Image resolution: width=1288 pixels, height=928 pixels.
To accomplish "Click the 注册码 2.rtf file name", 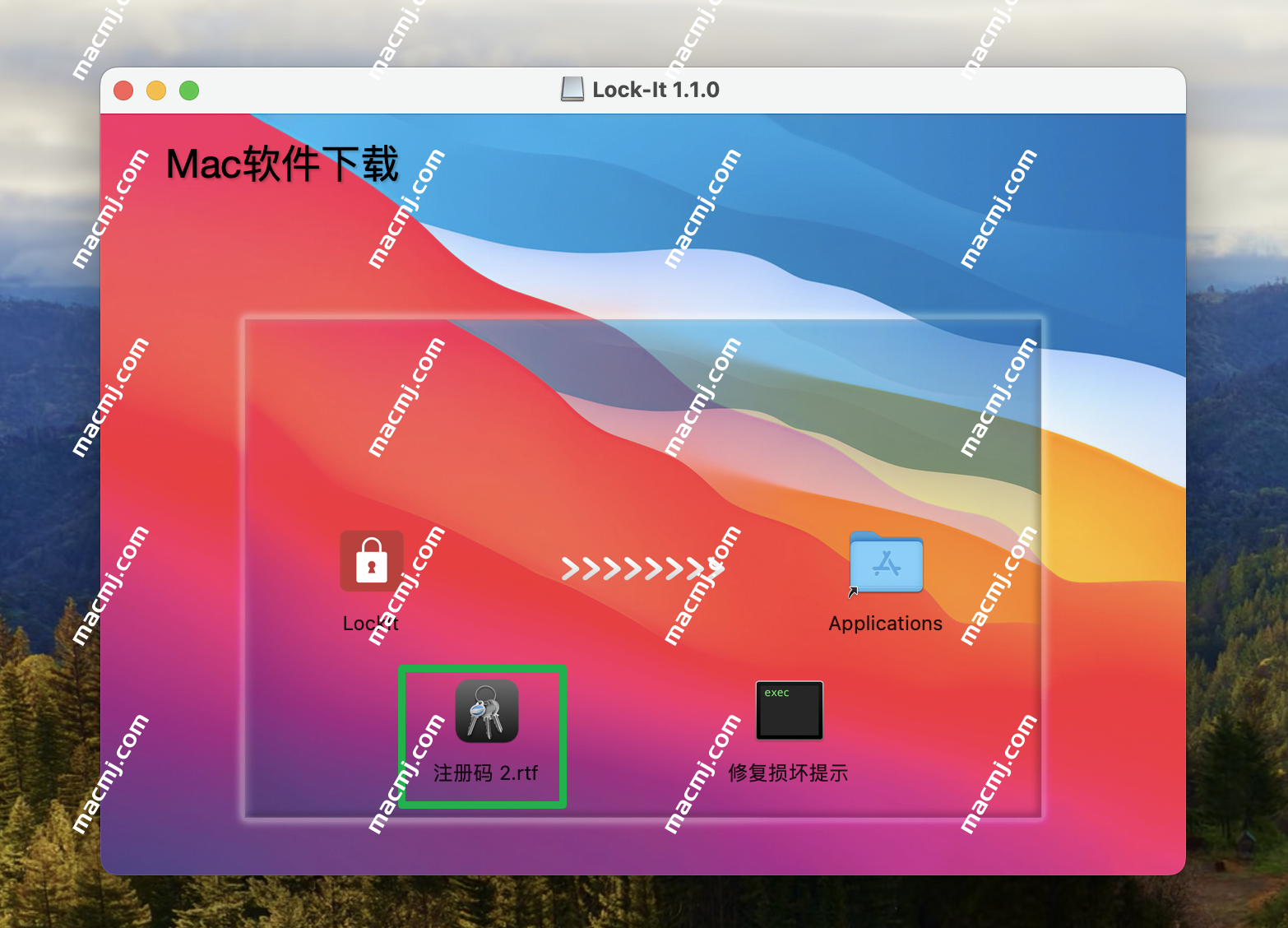I will (485, 773).
